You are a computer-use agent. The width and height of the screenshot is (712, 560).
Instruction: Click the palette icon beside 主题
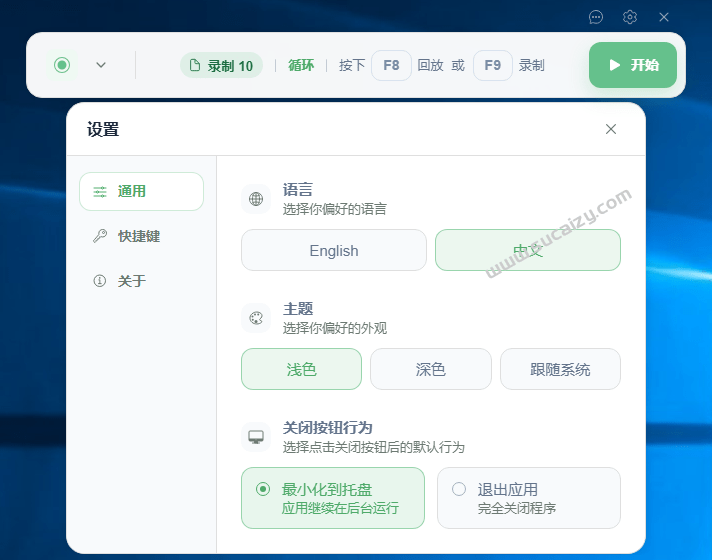click(256, 318)
